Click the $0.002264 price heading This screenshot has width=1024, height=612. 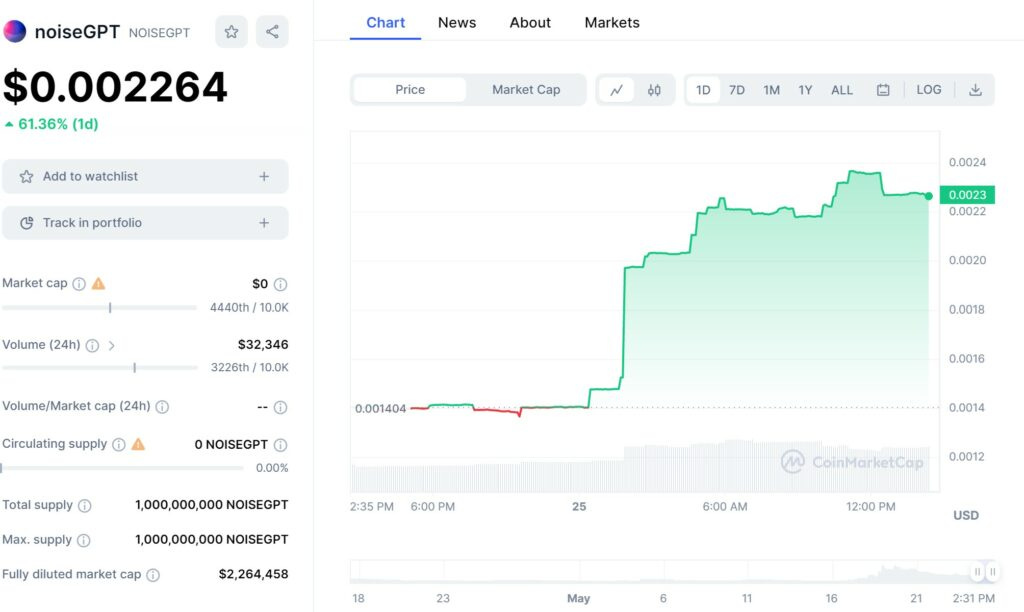[115, 87]
